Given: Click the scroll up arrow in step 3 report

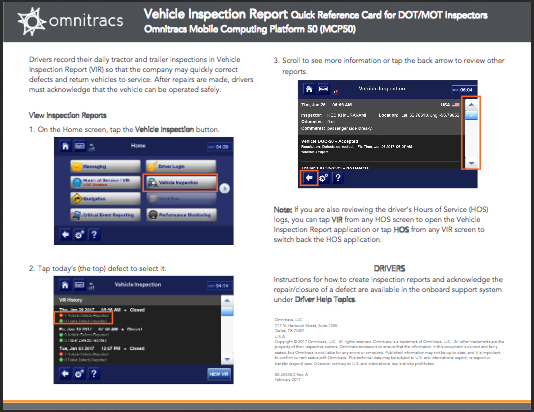Looking at the screenshot, I should (471, 104).
